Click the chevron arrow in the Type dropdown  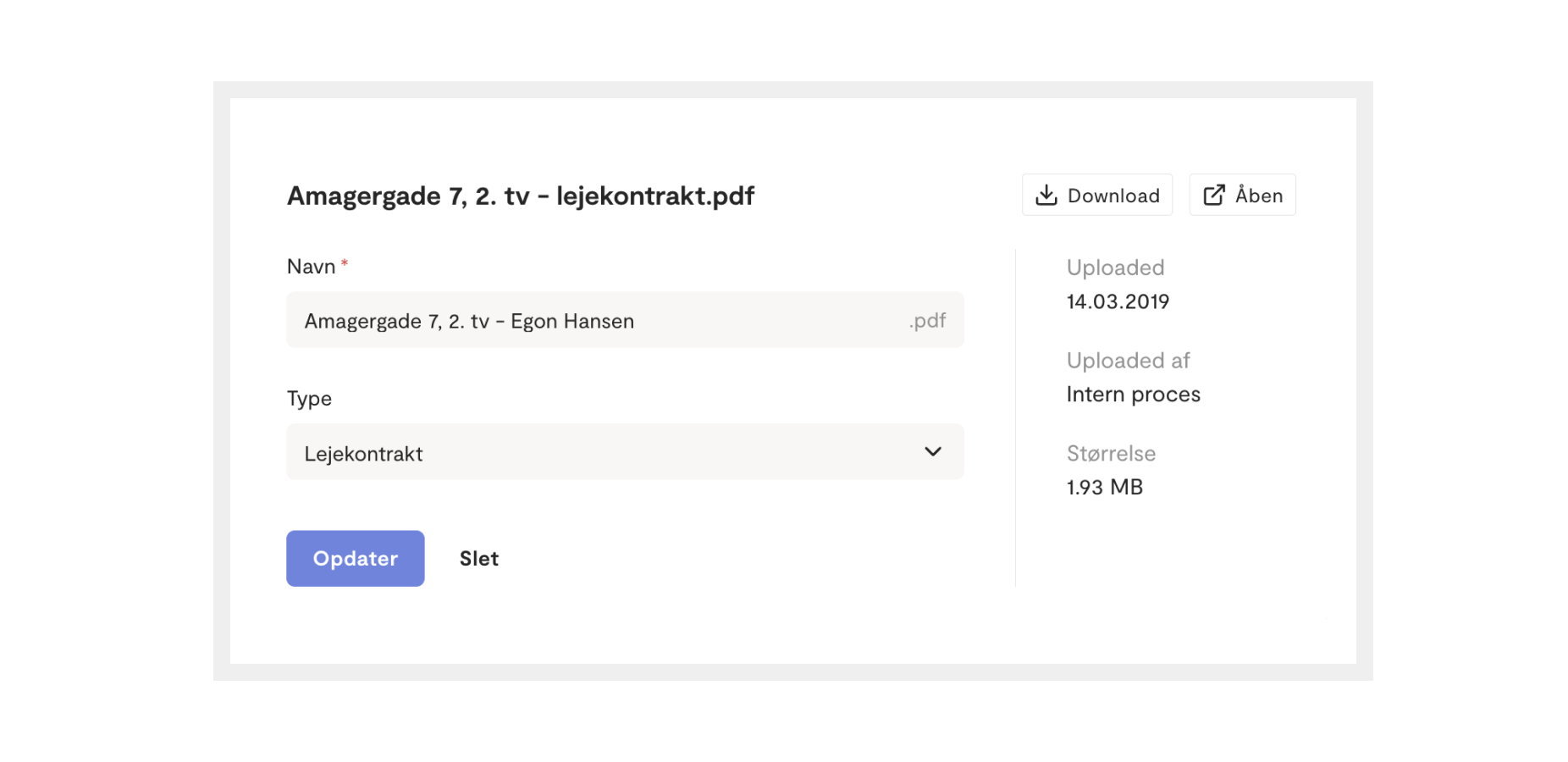point(933,452)
